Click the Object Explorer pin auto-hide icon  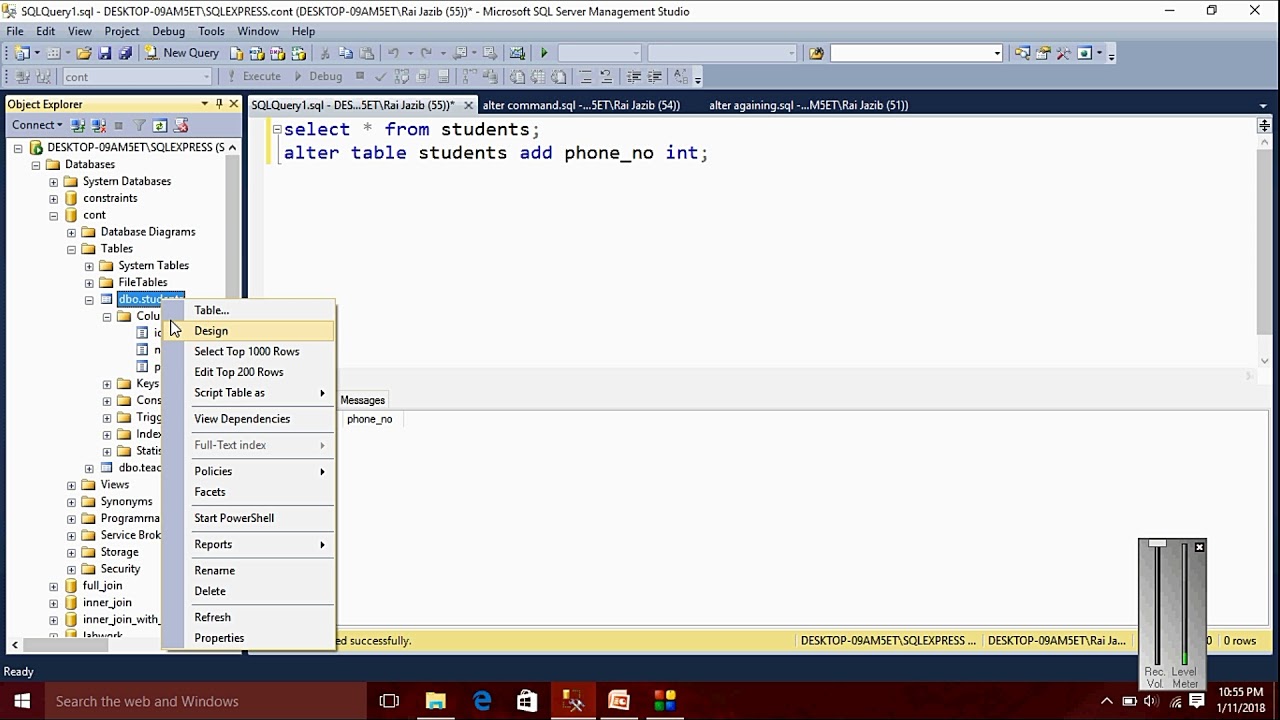pos(219,104)
